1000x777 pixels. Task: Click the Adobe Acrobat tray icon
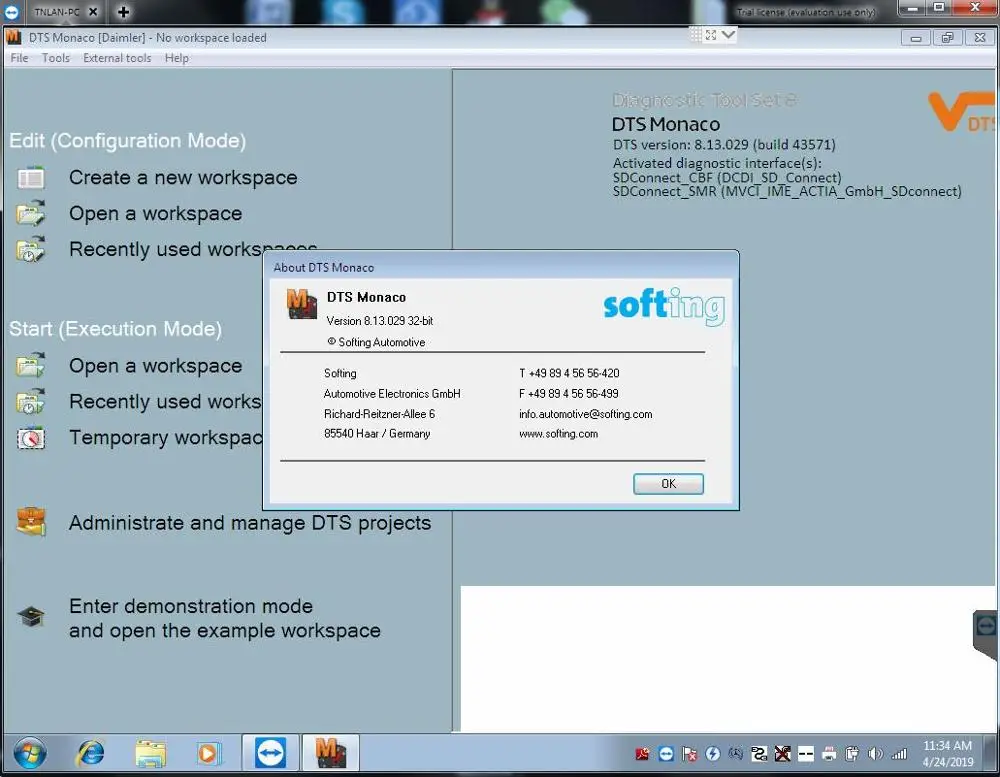click(x=642, y=754)
